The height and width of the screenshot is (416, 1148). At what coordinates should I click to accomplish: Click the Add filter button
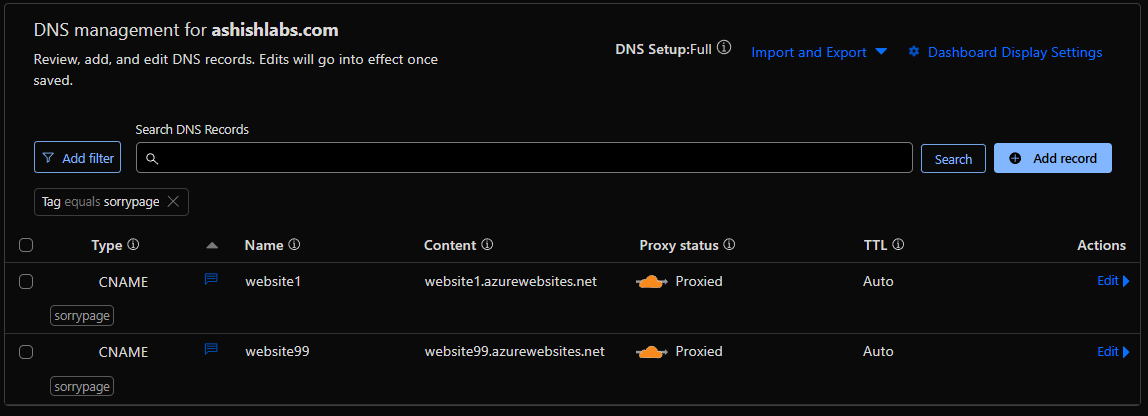[78, 158]
